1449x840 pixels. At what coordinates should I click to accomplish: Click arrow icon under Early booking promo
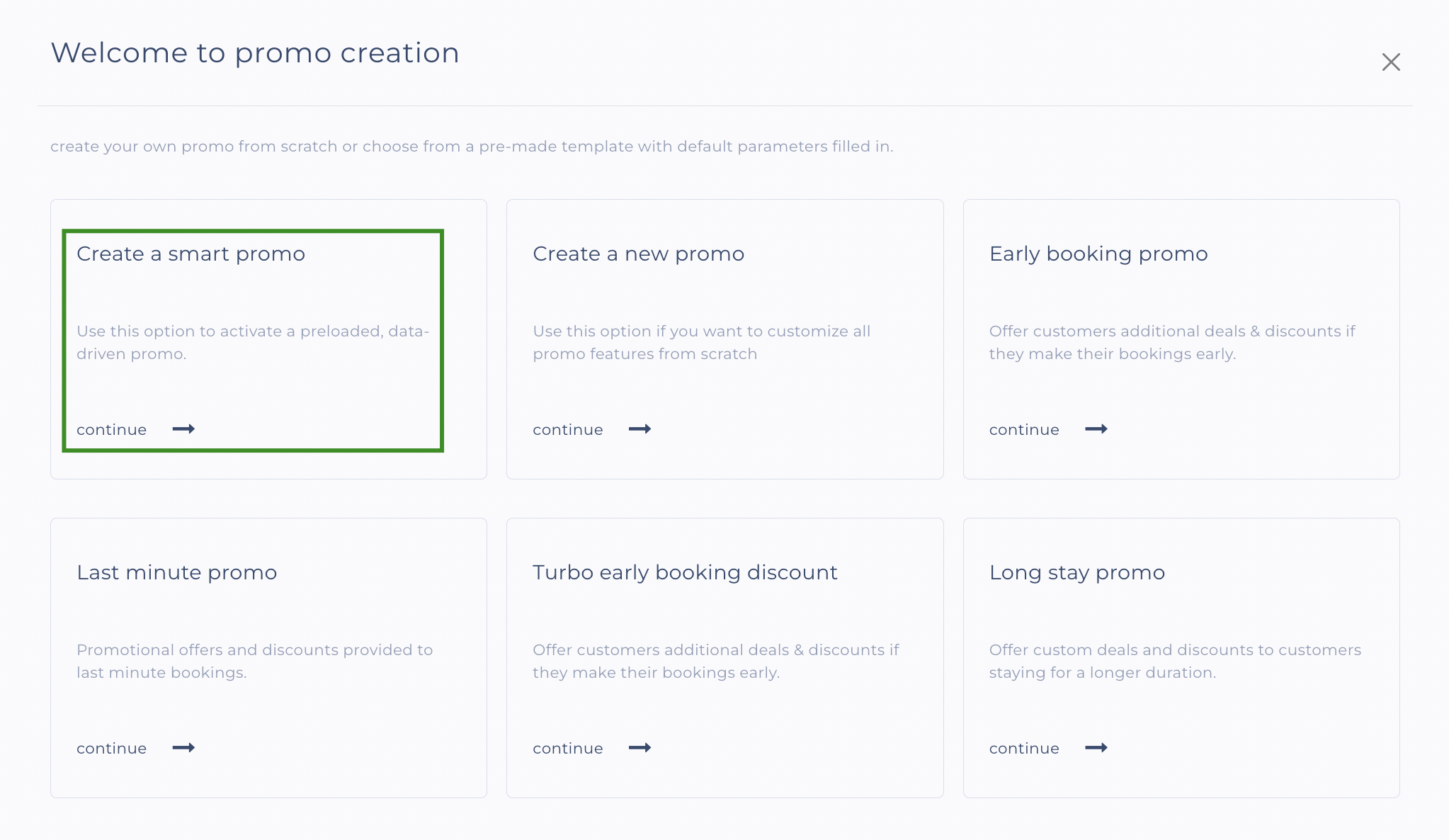(1096, 429)
